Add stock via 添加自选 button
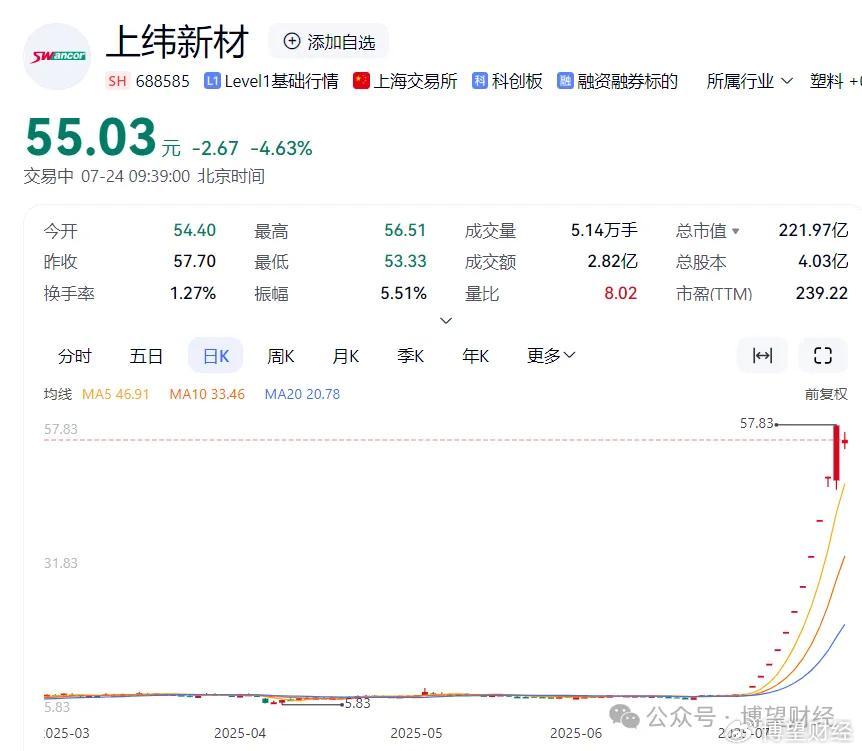 (329, 42)
